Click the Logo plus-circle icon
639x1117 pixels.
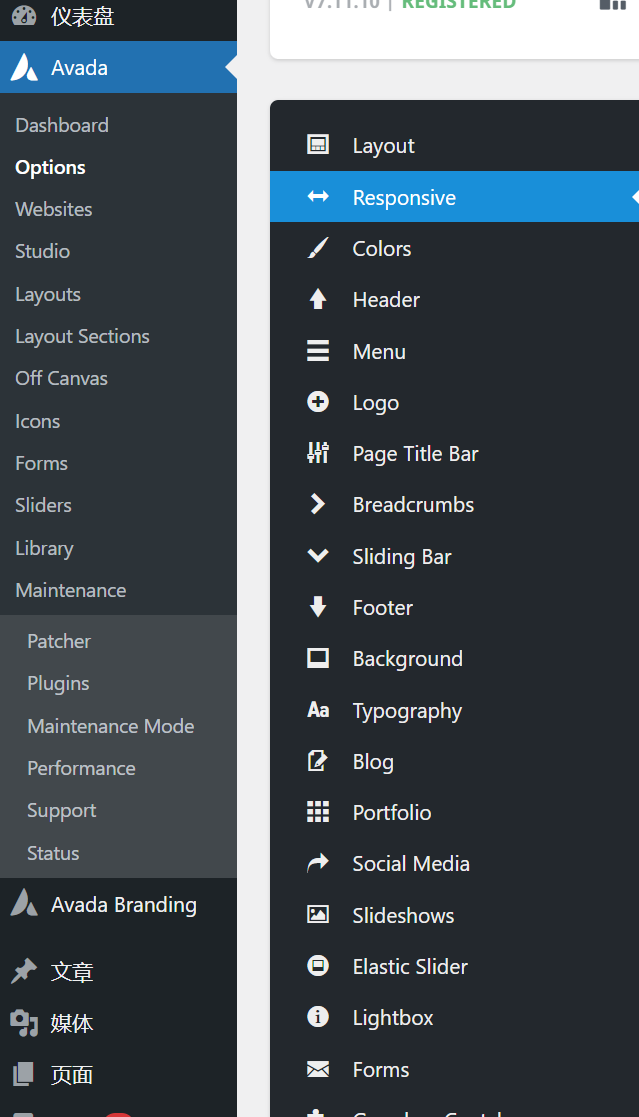click(318, 402)
